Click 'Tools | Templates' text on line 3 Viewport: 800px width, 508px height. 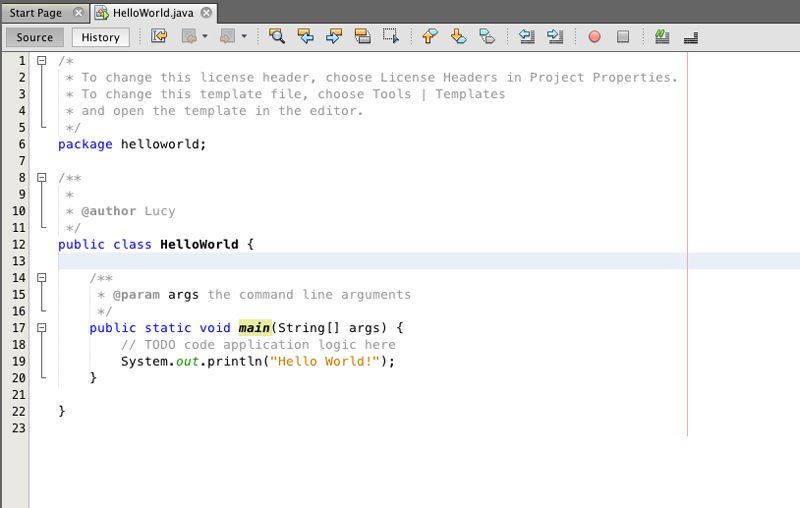point(439,94)
